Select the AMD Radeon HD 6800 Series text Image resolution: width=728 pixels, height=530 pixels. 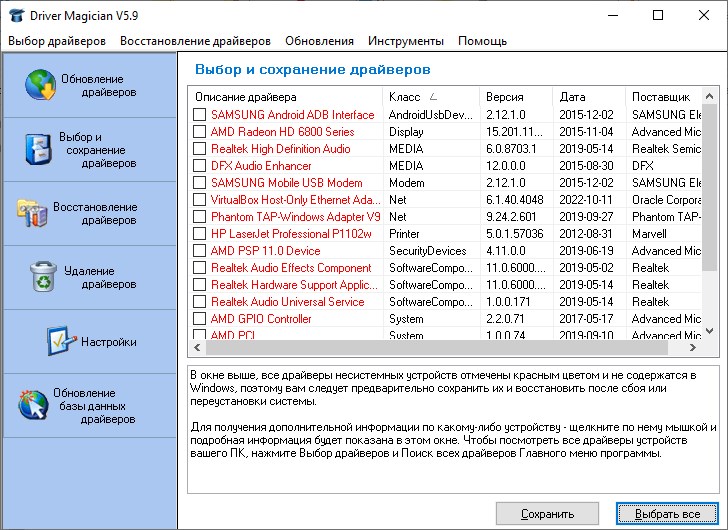282,132
